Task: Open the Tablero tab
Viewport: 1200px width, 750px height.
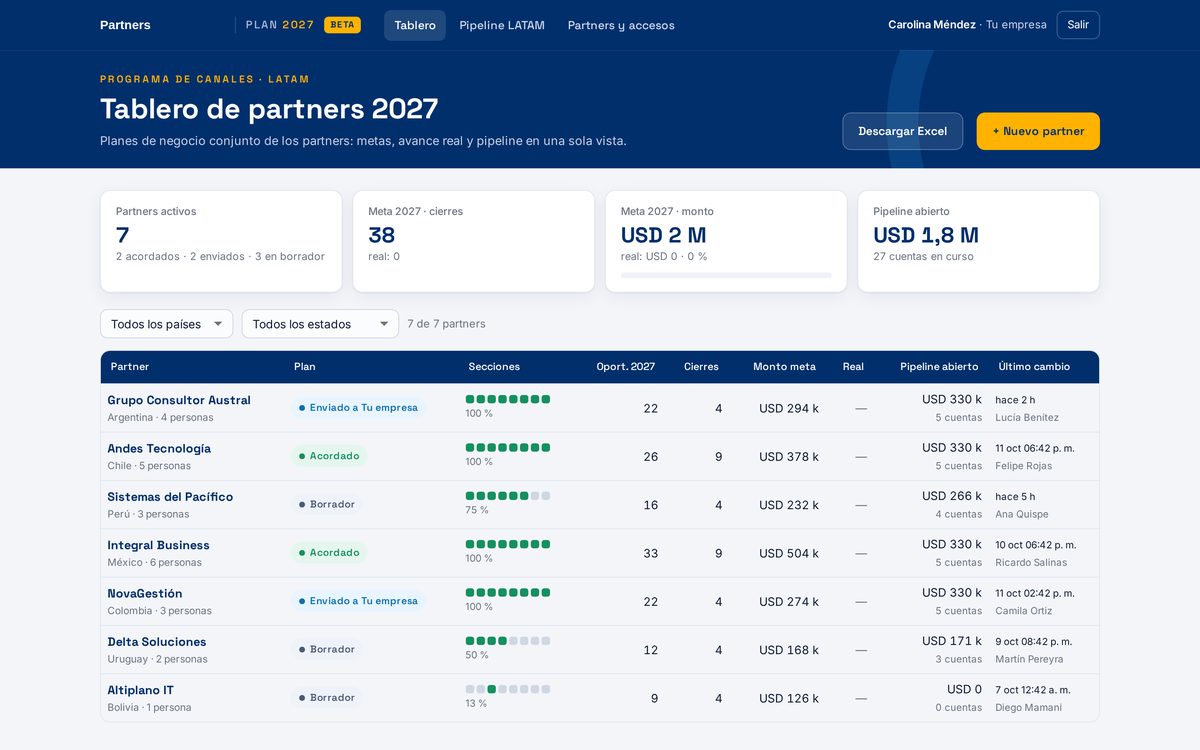Action: 415,25
